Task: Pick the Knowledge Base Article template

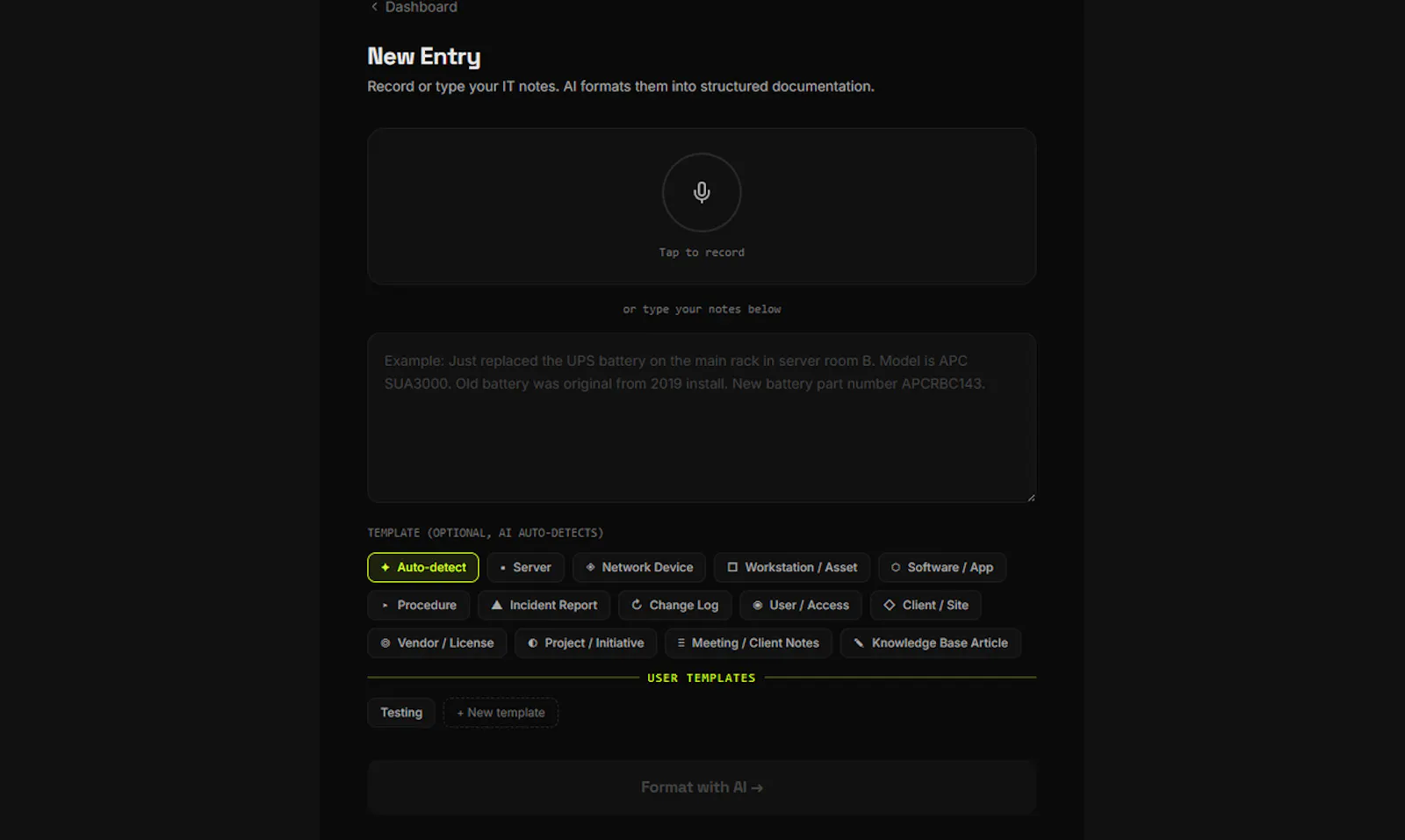Action: 930,643
